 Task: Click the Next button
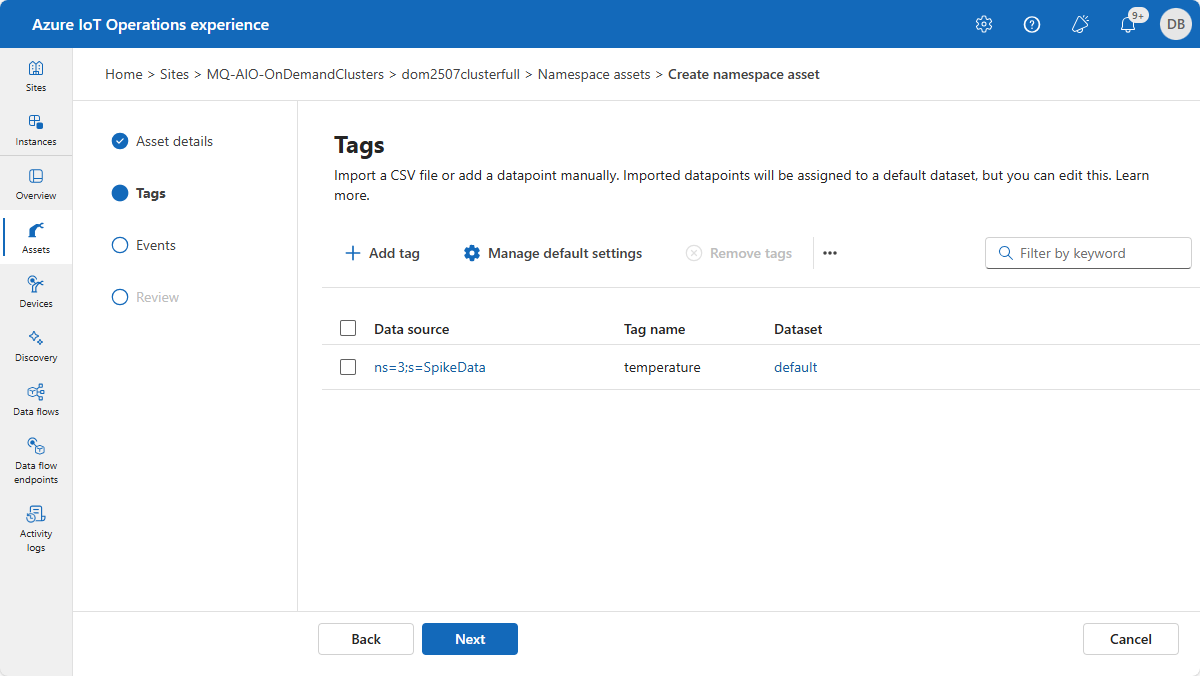(469, 638)
